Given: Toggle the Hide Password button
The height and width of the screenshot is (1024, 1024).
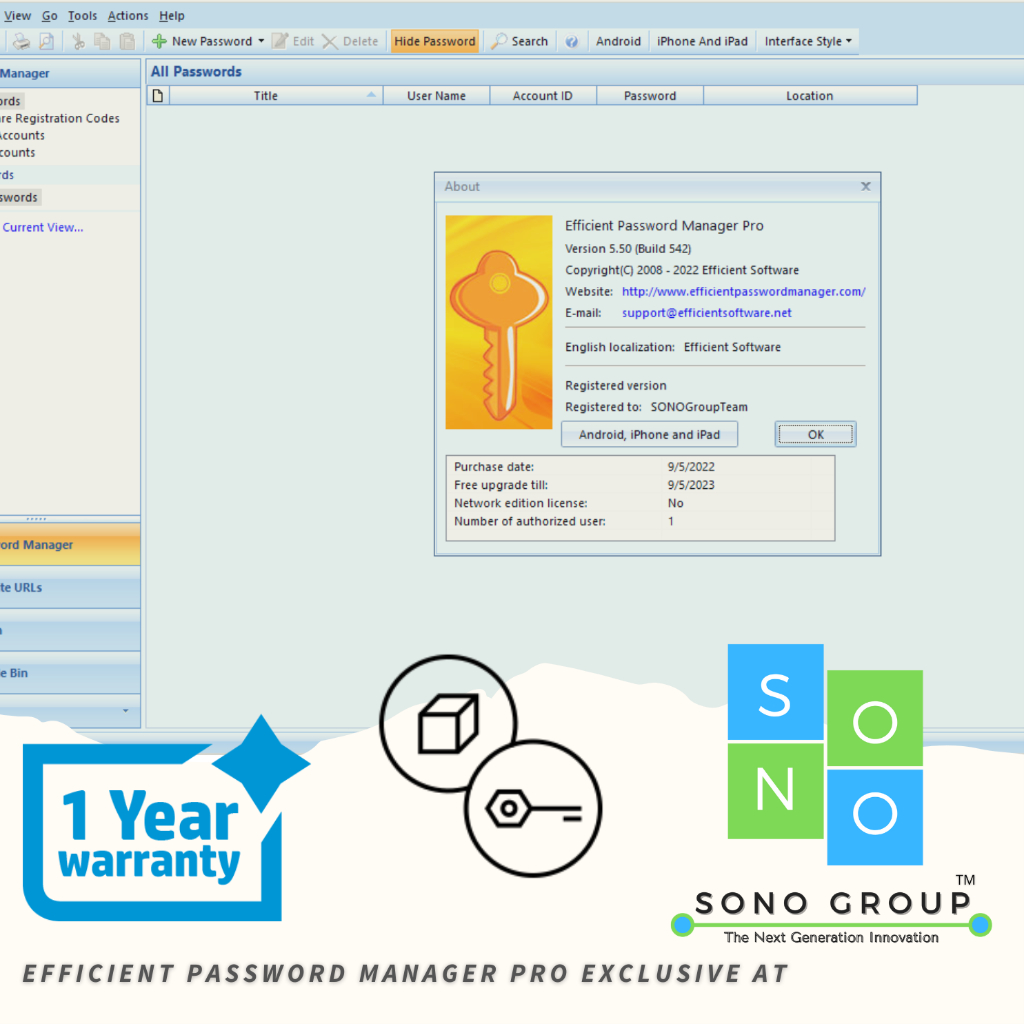Looking at the screenshot, I should coord(434,41).
